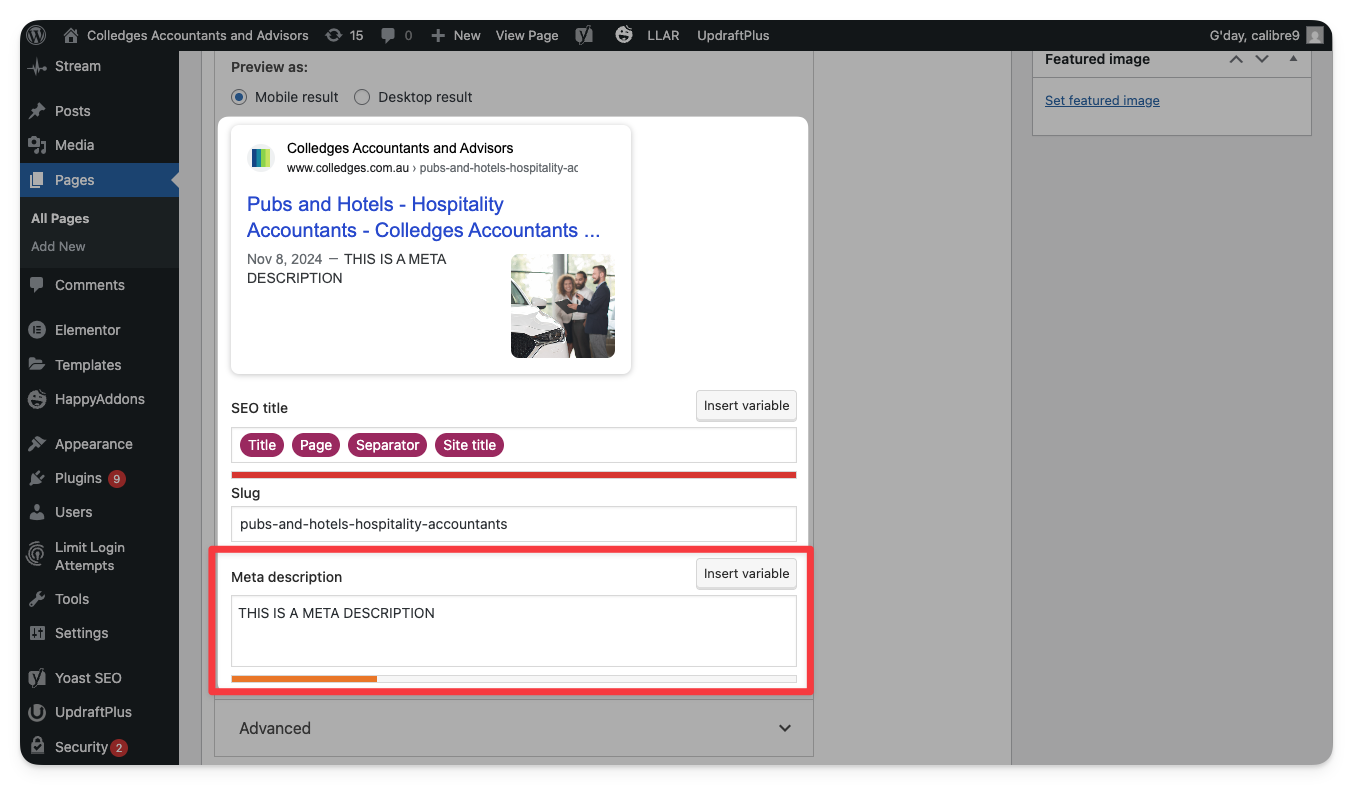Viewport: 1353px width, 785px height.
Task: Open the Plugins icon in sidebar
Action: click(x=38, y=478)
